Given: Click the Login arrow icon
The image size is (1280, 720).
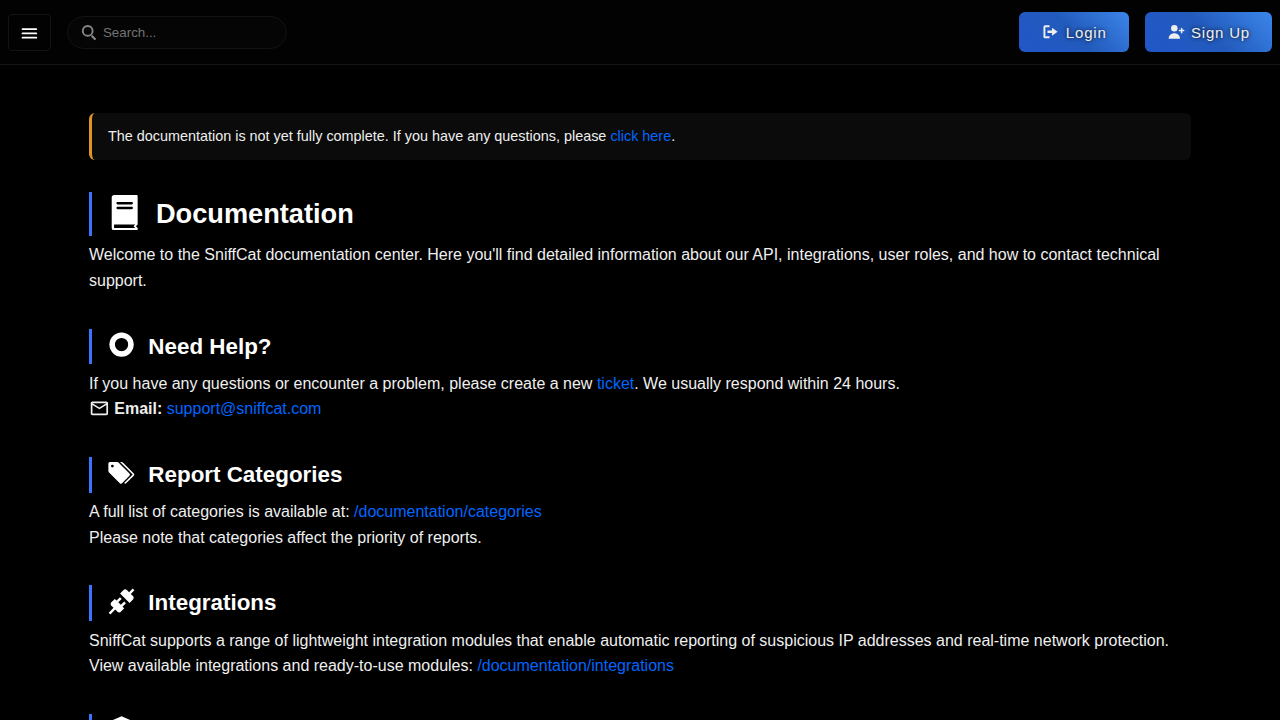Looking at the screenshot, I should 1050,32.
